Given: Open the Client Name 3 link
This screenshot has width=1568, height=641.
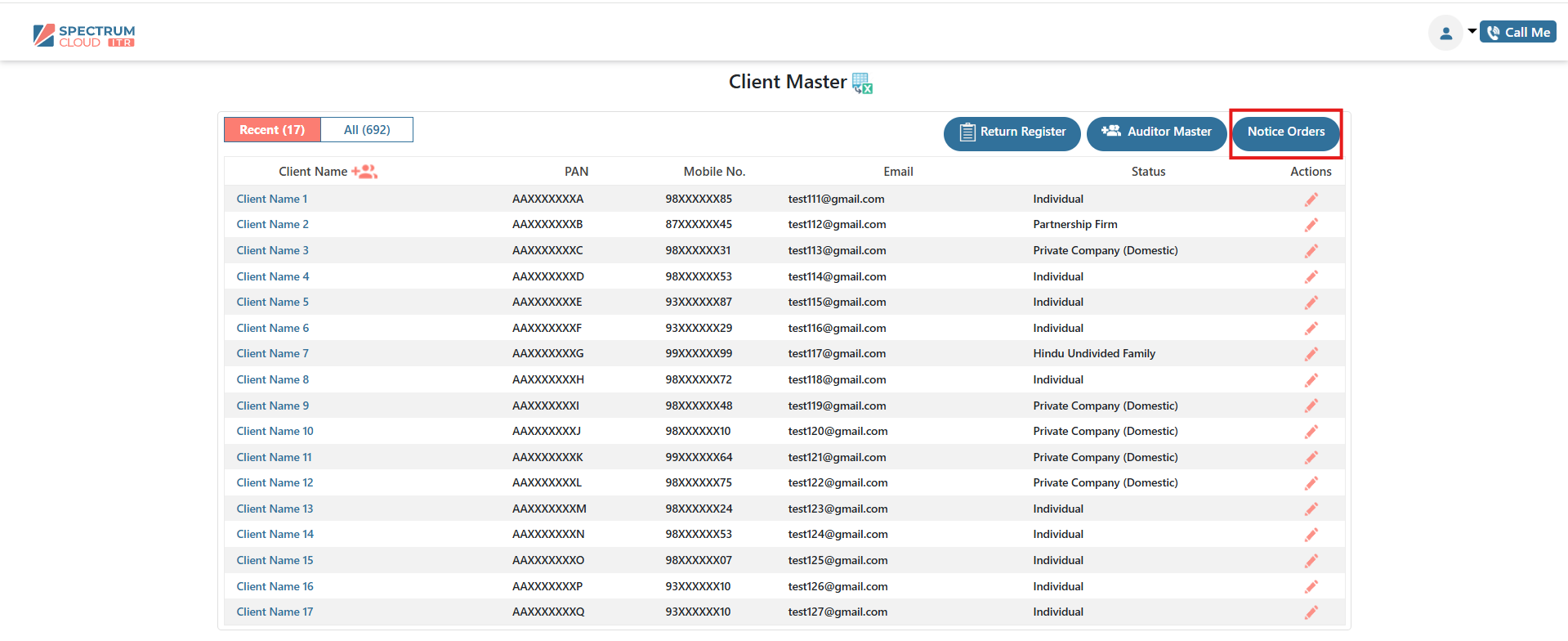Looking at the screenshot, I should tap(272, 251).
